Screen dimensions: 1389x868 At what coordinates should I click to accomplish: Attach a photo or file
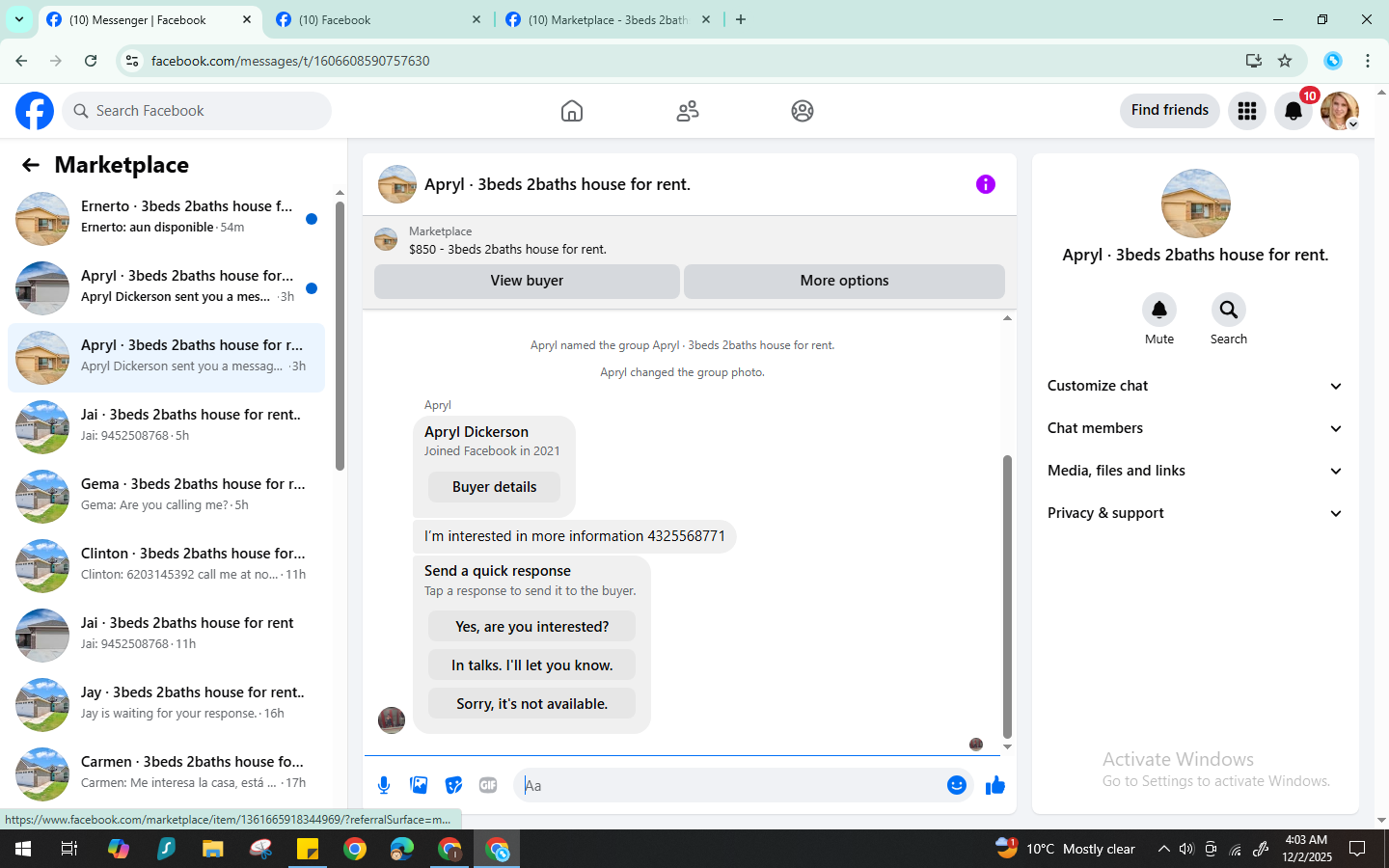pyautogui.click(x=419, y=785)
